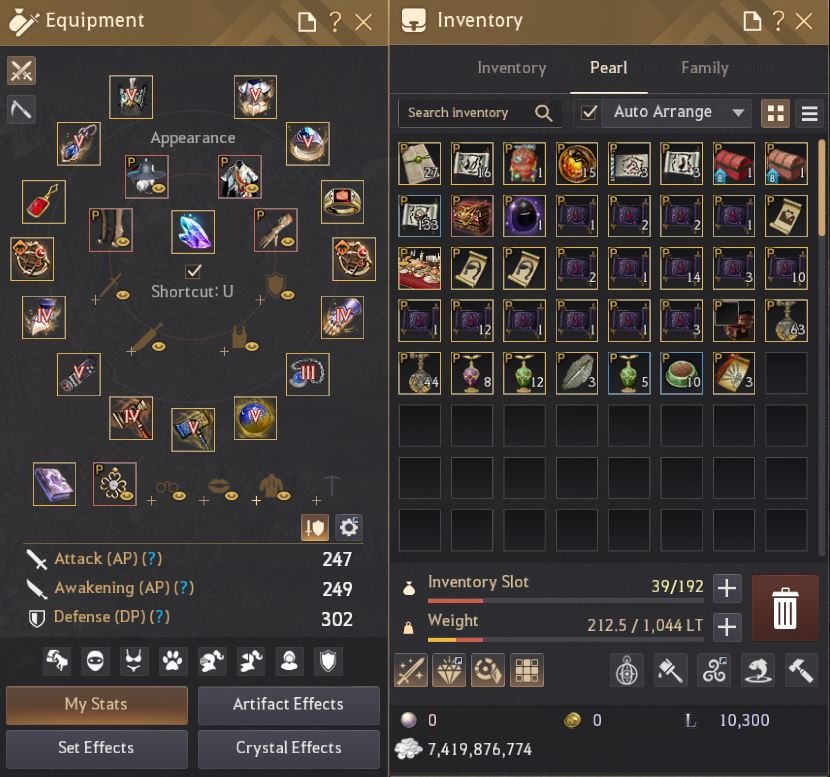Click the Crystal Effects button

(x=288, y=748)
